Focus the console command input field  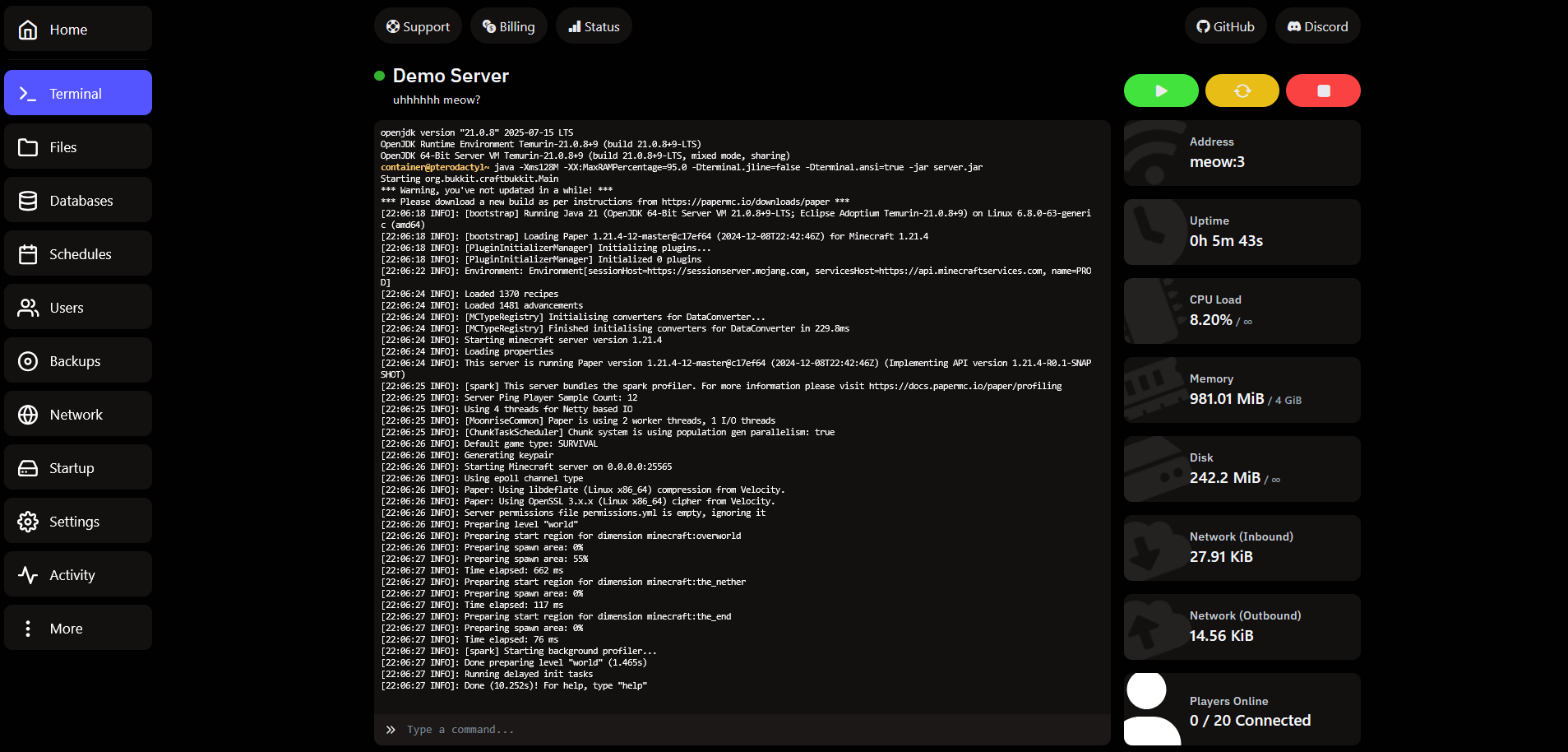pyautogui.click(x=740, y=730)
